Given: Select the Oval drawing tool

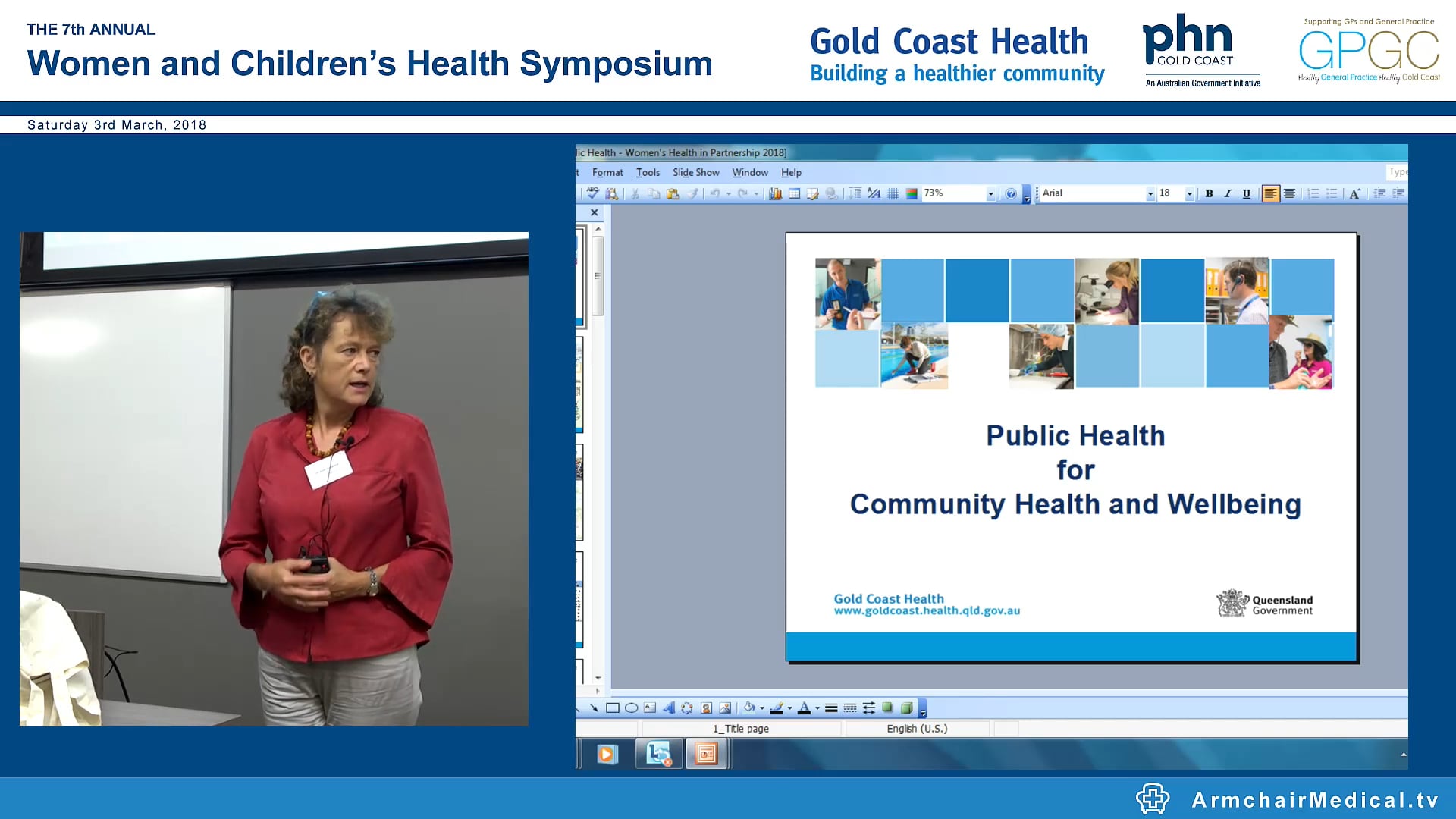Looking at the screenshot, I should 632,709.
